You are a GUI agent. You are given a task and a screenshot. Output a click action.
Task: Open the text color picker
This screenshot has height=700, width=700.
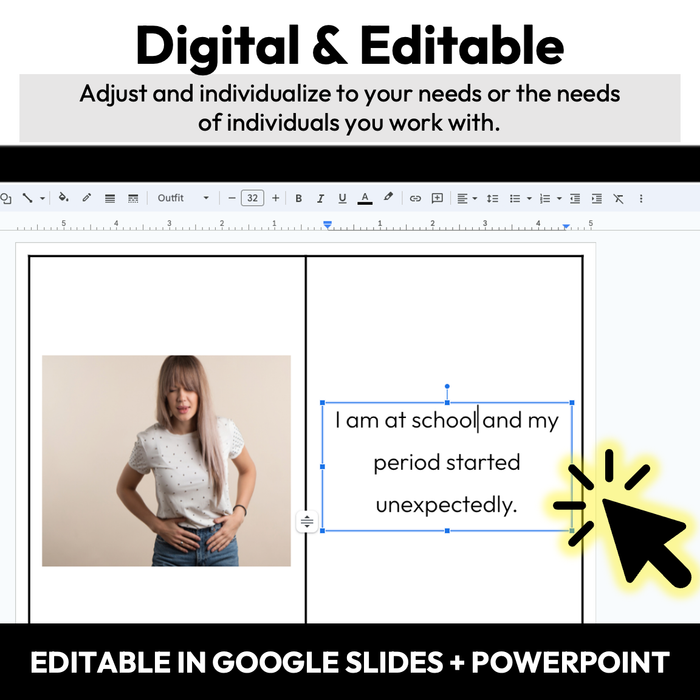coord(365,198)
